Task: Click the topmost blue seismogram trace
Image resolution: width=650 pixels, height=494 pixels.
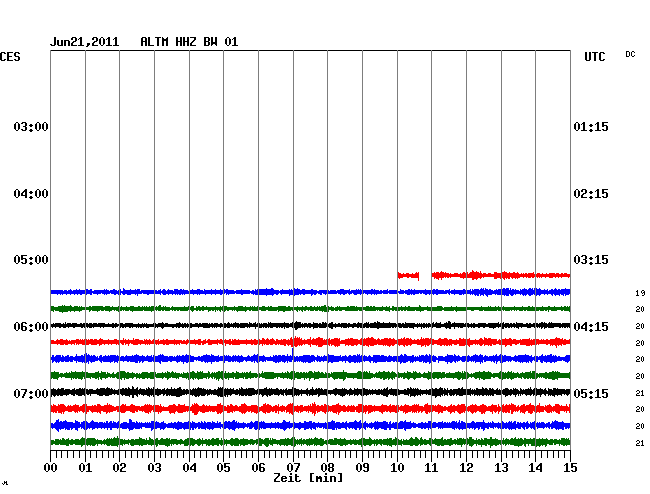Action: 310,292
